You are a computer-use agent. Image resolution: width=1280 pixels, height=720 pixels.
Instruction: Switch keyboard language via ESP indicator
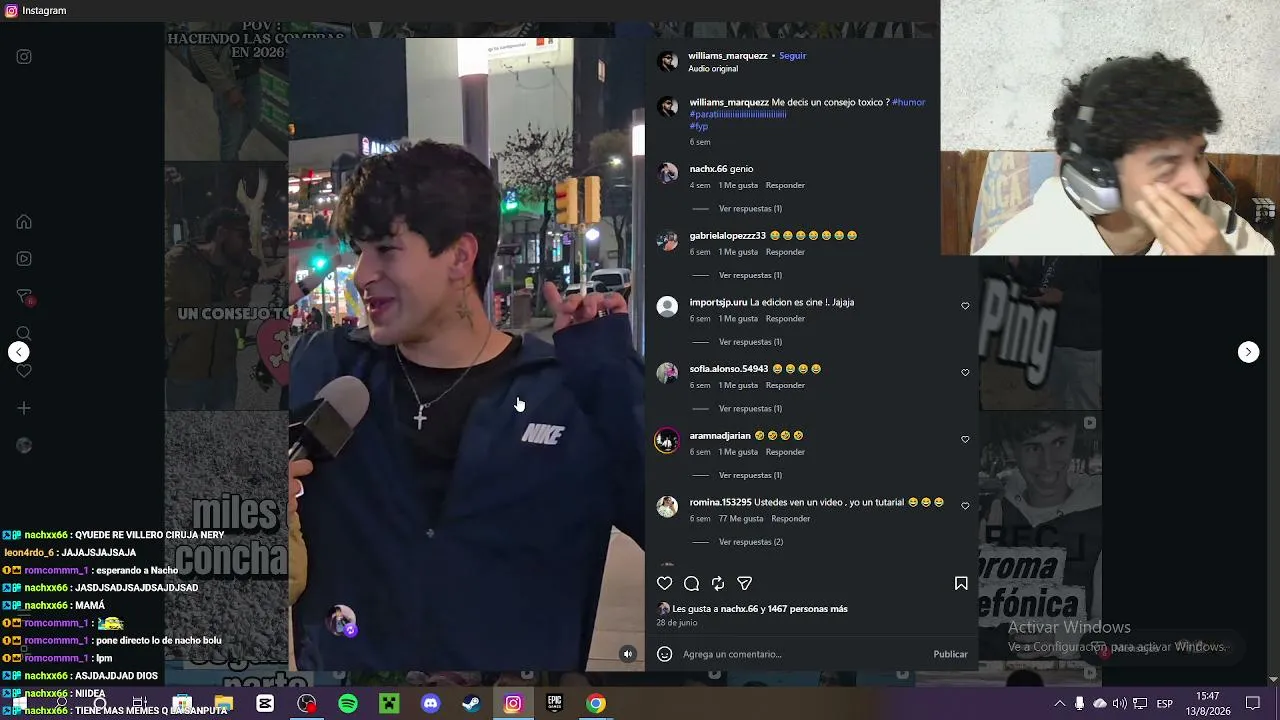point(1165,704)
